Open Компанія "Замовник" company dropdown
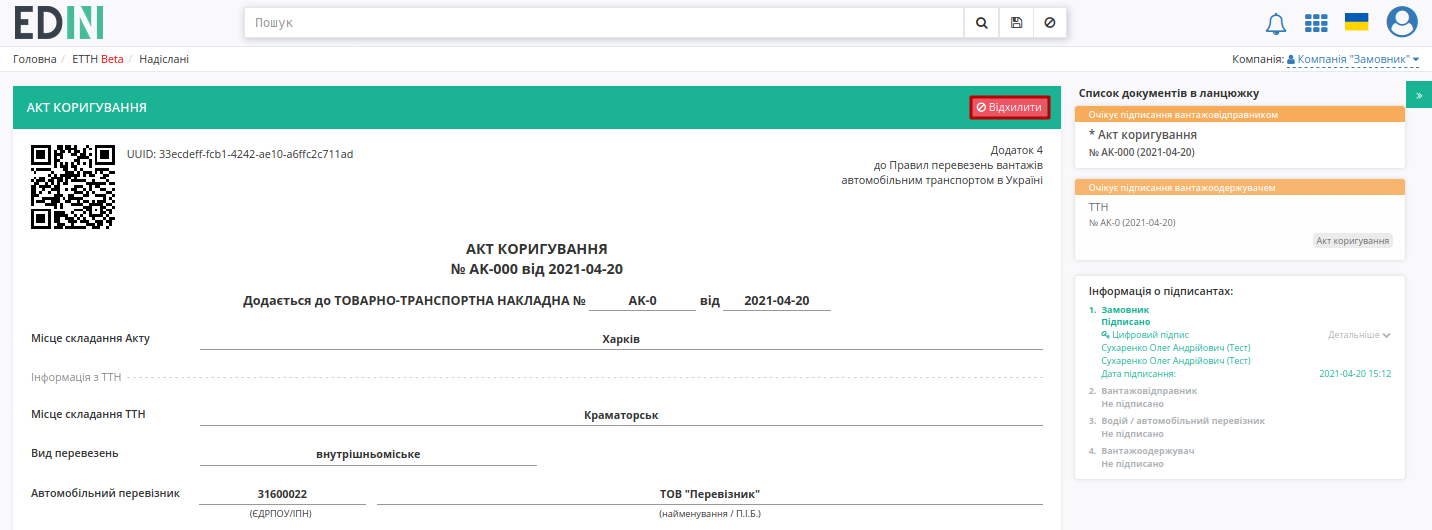Viewport: 1432px width, 530px height. pyautogui.click(x=1352, y=60)
